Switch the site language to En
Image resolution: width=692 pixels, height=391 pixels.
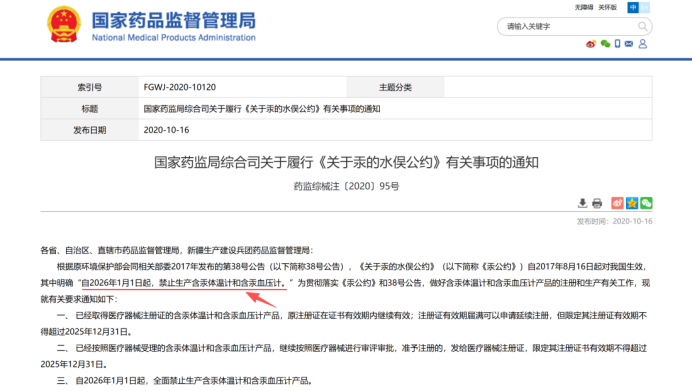pyautogui.click(x=644, y=8)
